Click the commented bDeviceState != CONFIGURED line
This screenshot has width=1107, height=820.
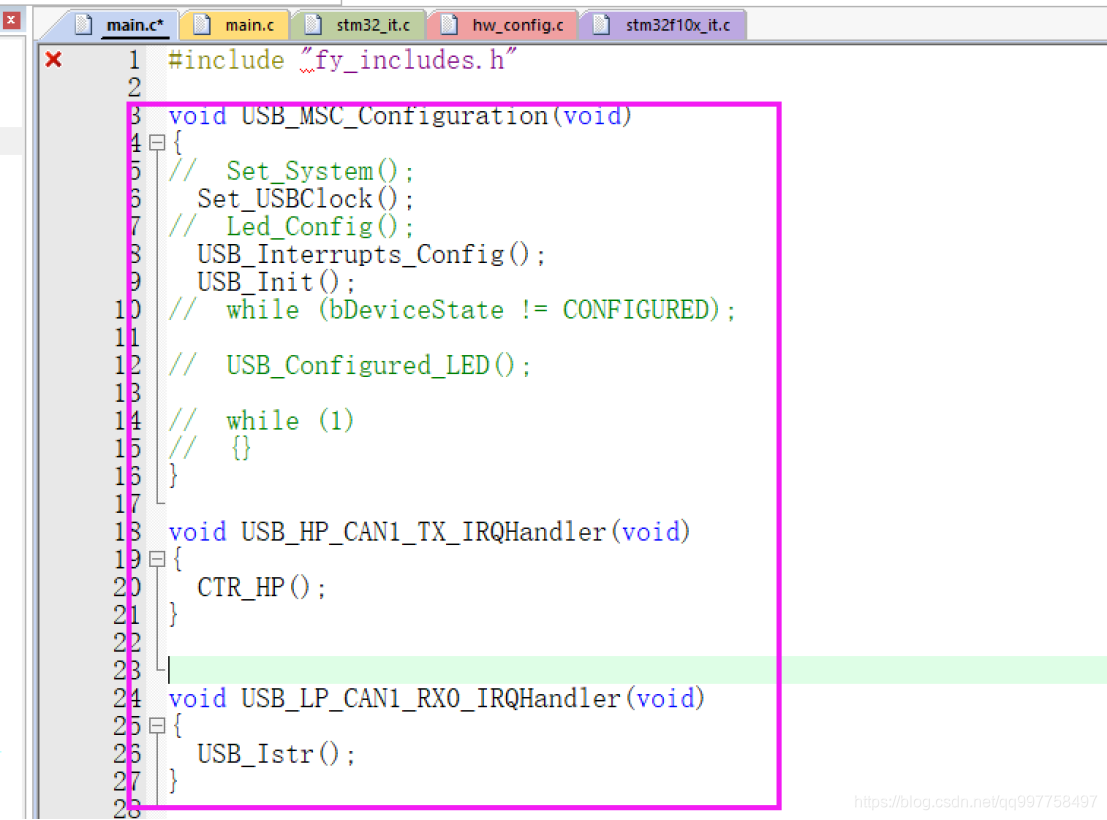[452, 310]
